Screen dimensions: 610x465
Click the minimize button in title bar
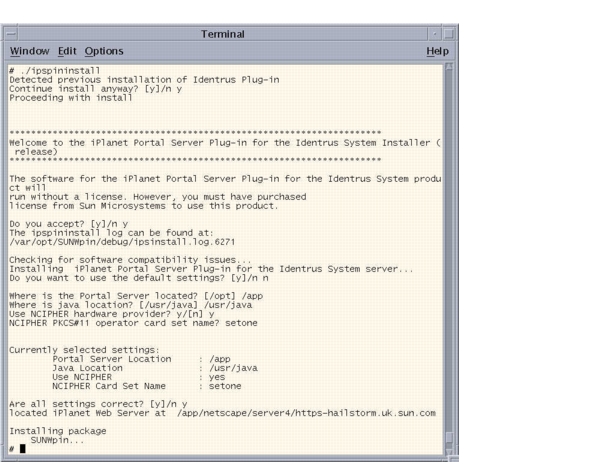click(x=434, y=34)
